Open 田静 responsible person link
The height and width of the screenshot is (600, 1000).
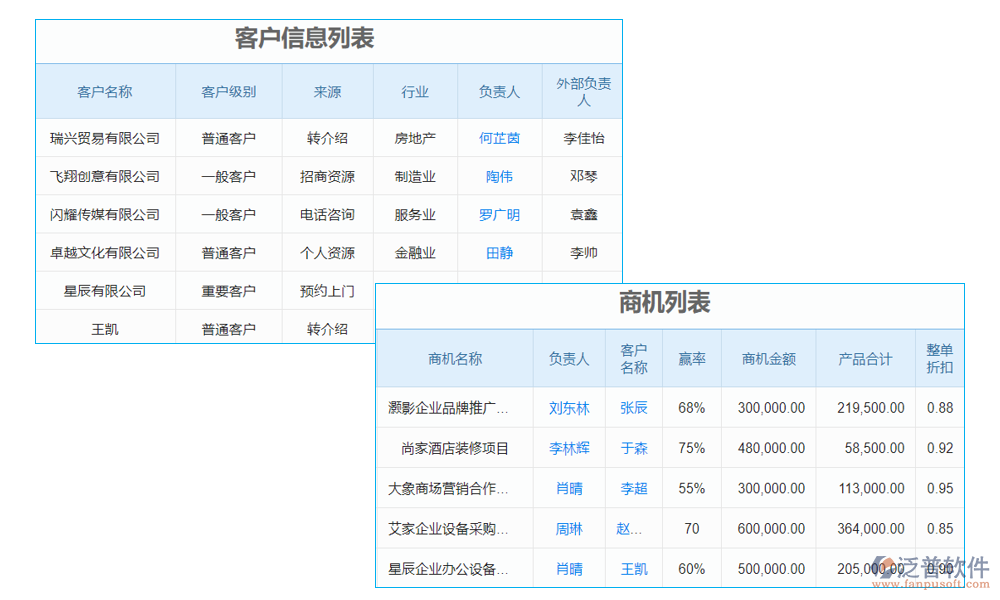499,253
